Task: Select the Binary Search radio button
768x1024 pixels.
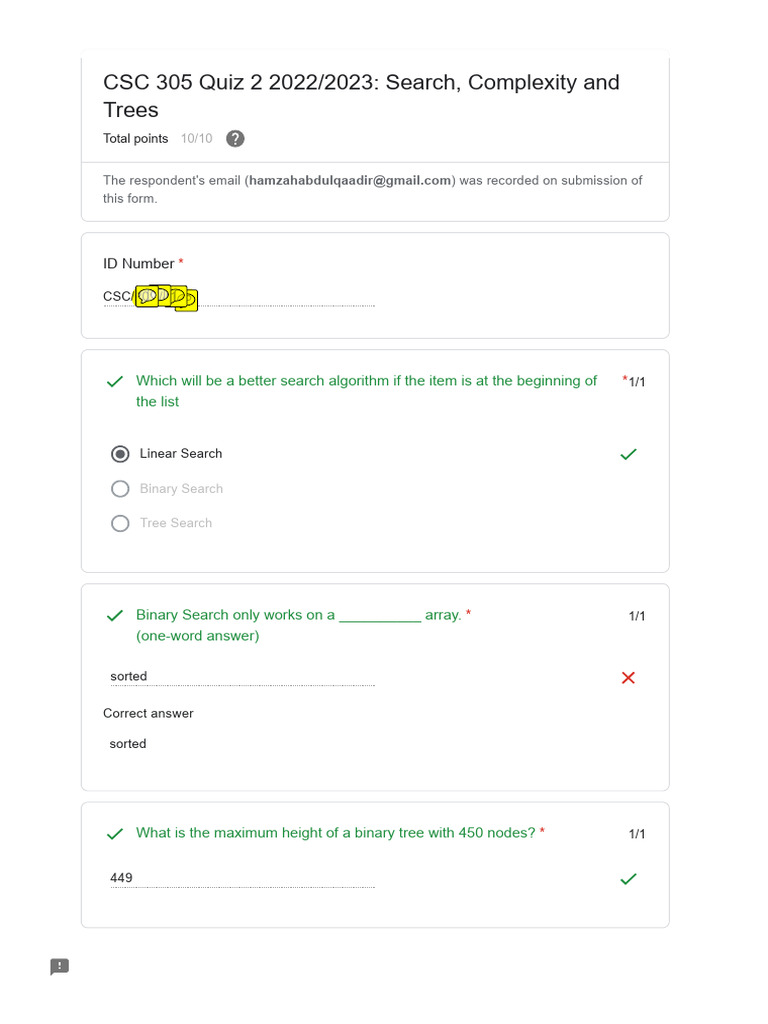Action: coord(121,489)
